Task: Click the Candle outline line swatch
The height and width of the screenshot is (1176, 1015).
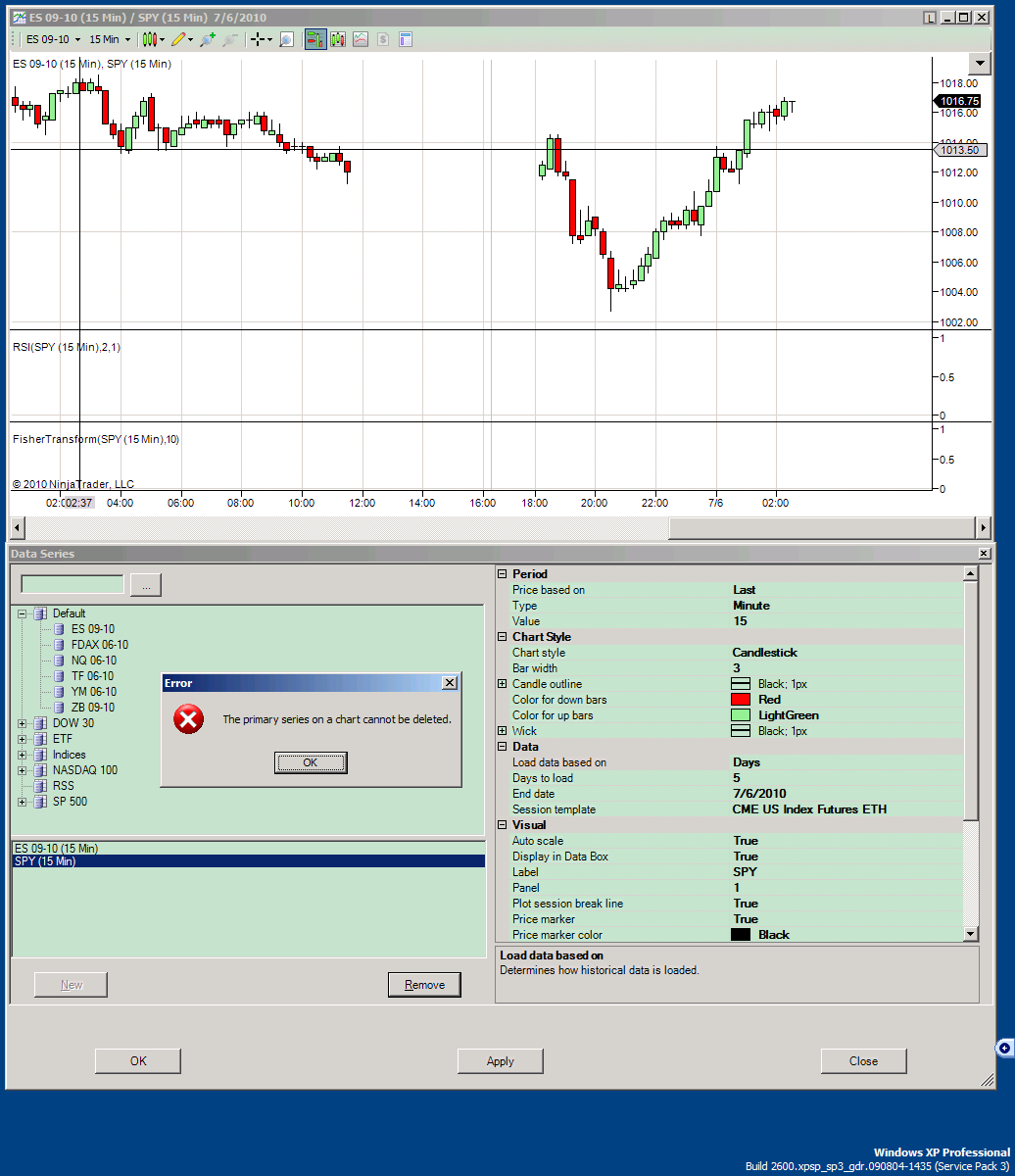Action: pos(741,684)
